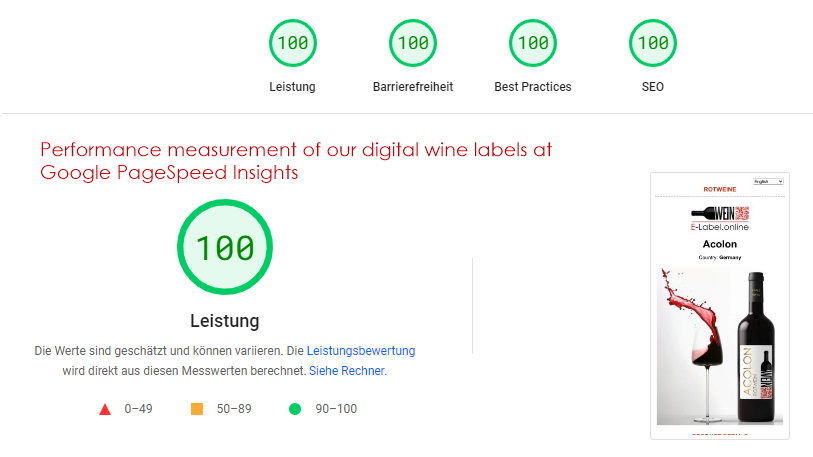Click the ROTWEINE heading in preview
813x457 pixels.
(720, 188)
